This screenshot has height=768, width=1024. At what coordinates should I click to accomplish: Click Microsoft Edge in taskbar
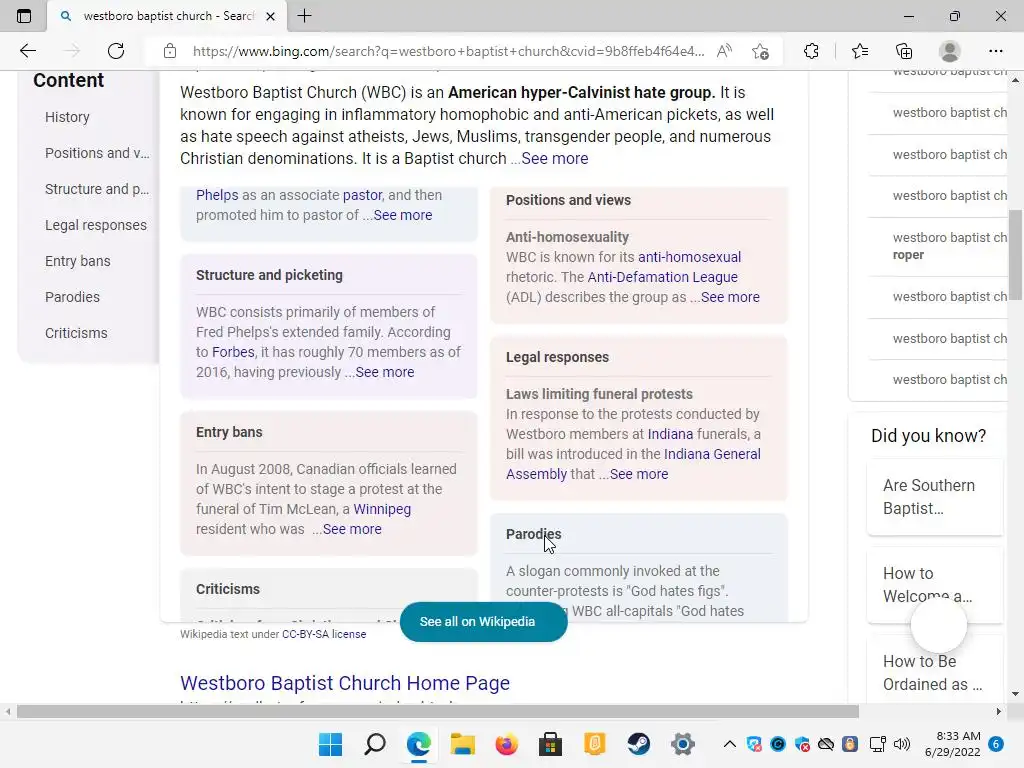(x=419, y=744)
